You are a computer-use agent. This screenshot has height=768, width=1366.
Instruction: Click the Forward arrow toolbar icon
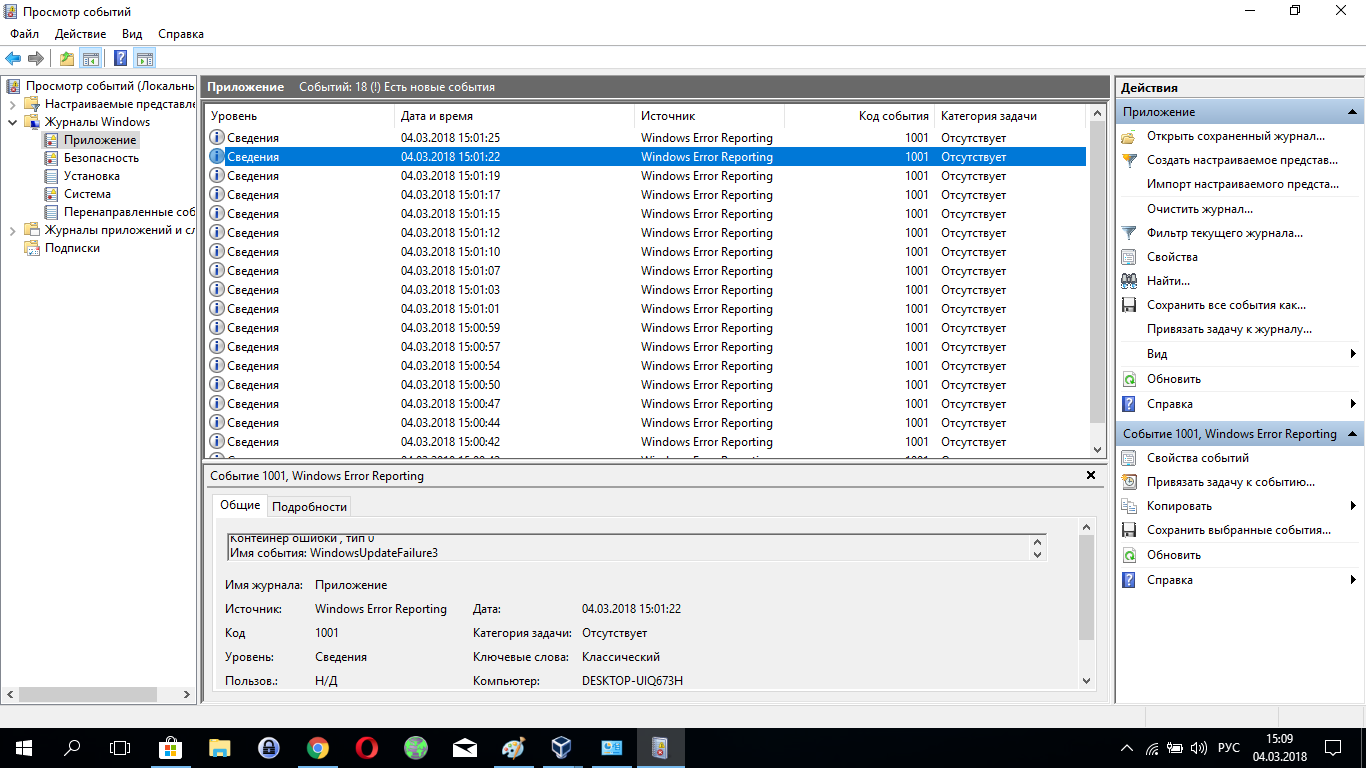coord(36,58)
